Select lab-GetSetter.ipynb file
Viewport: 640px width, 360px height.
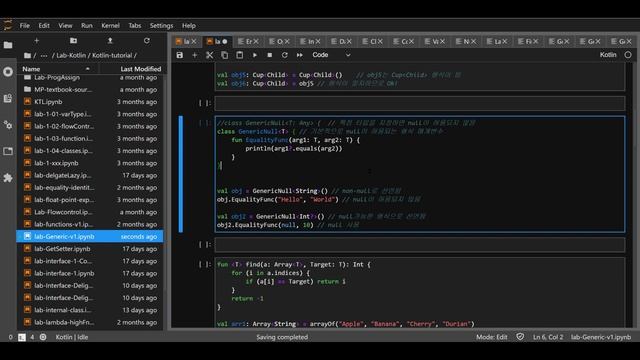coord(90,249)
